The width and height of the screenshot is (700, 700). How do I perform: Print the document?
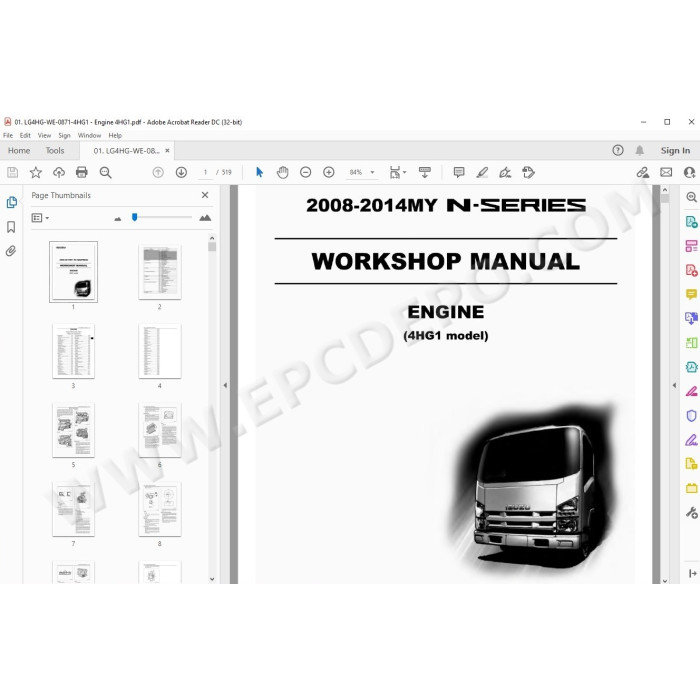click(82, 172)
